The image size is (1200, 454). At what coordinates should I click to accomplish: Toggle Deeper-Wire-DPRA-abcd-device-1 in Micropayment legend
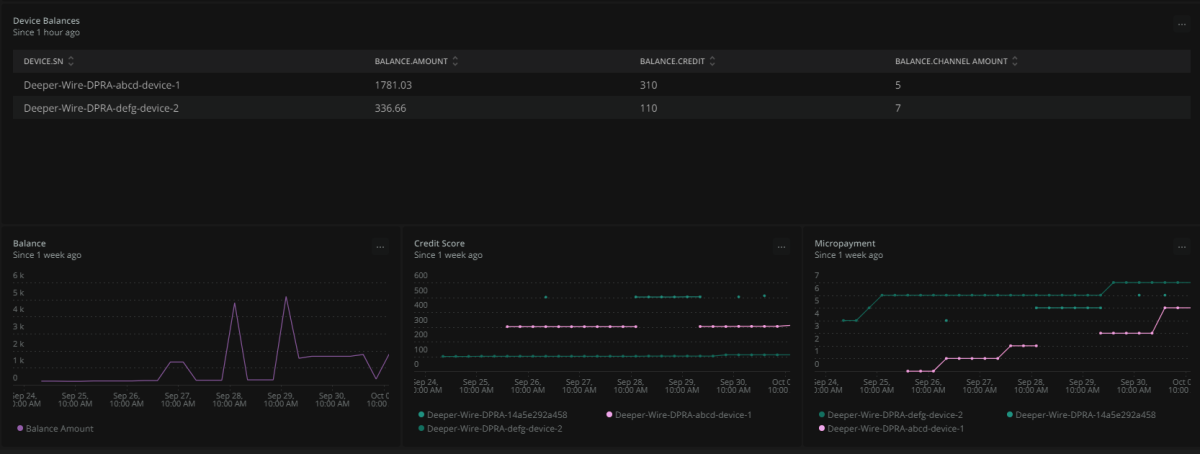point(896,428)
